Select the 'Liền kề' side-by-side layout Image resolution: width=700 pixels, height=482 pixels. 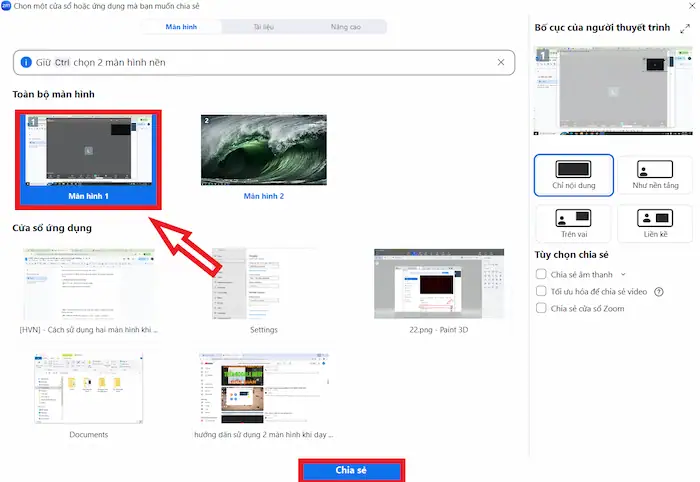coord(655,222)
